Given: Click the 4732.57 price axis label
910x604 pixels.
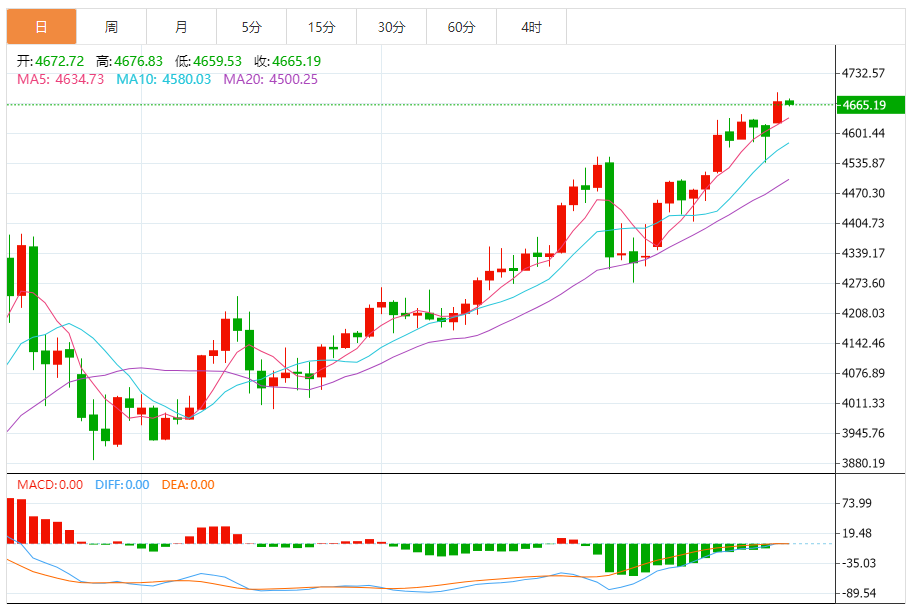Looking at the screenshot, I should 864,74.
